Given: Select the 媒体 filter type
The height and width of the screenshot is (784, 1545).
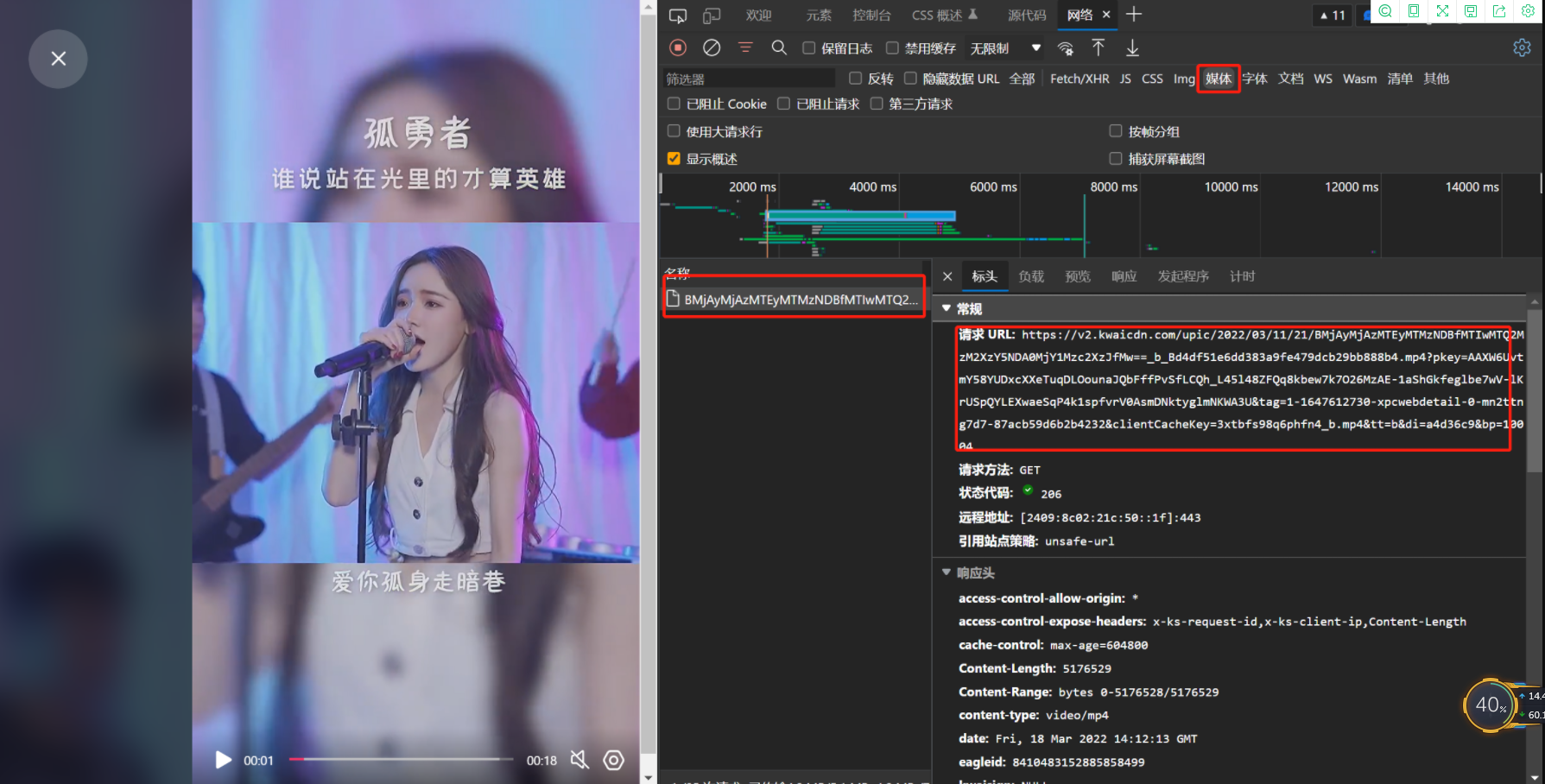Looking at the screenshot, I should (1218, 79).
